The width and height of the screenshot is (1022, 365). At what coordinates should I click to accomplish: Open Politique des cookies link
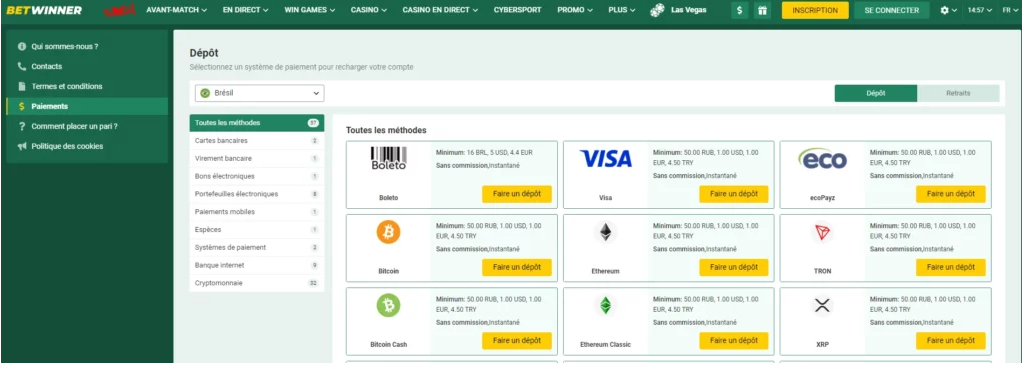[x=67, y=146]
